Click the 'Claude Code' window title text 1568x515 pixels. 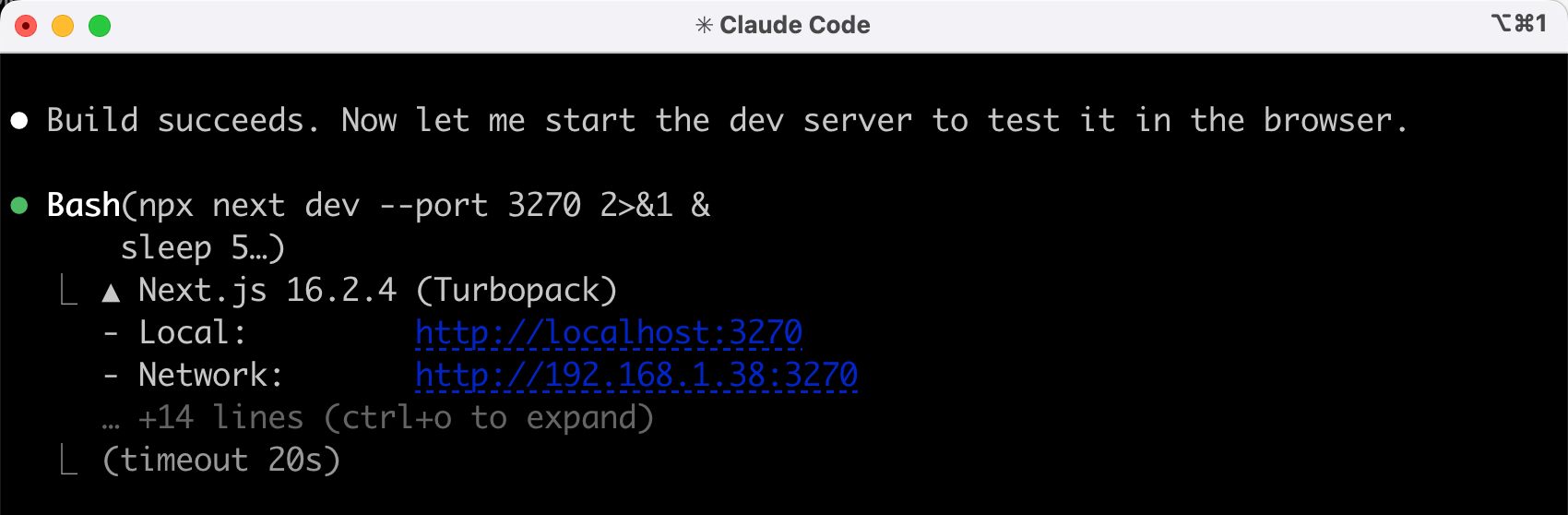point(794,25)
